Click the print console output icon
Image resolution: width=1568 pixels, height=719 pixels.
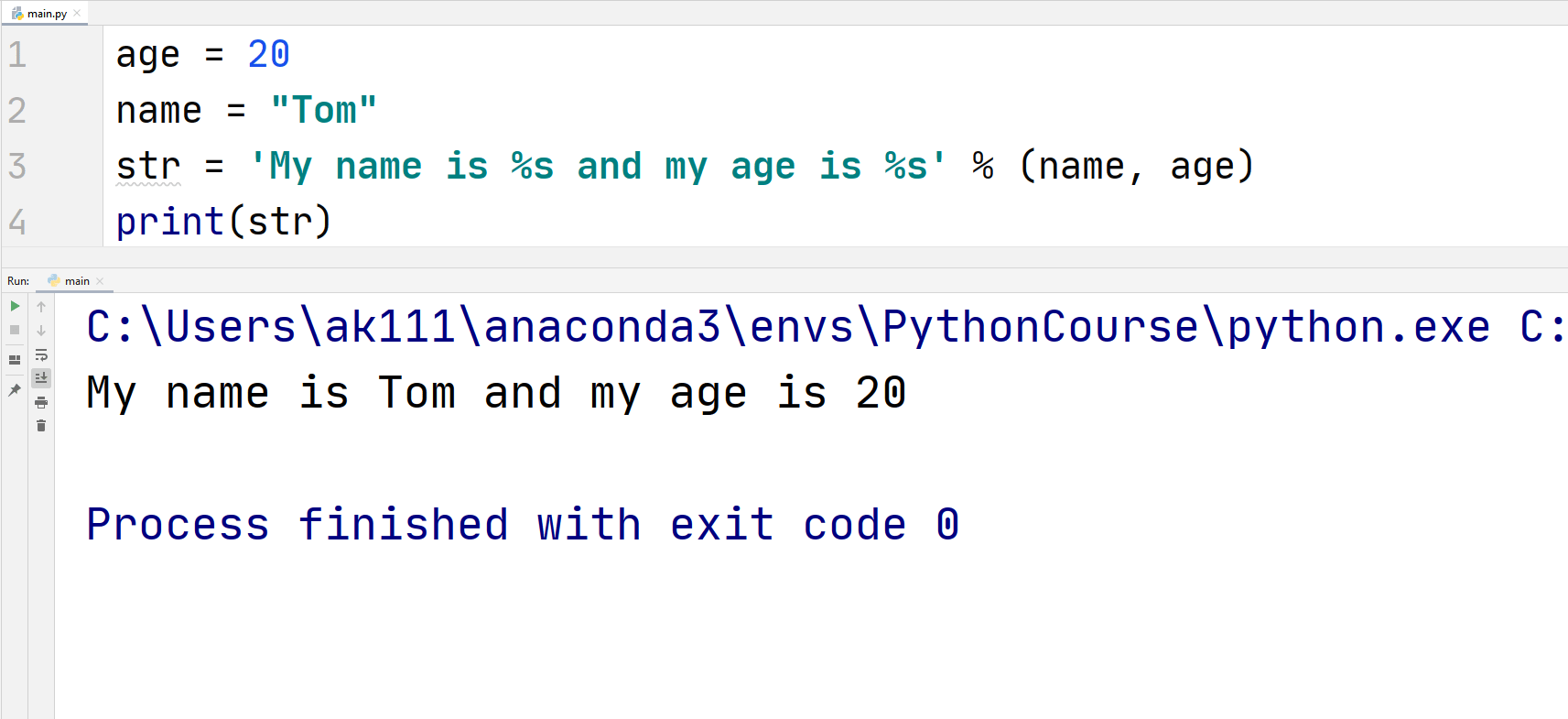coord(41,403)
